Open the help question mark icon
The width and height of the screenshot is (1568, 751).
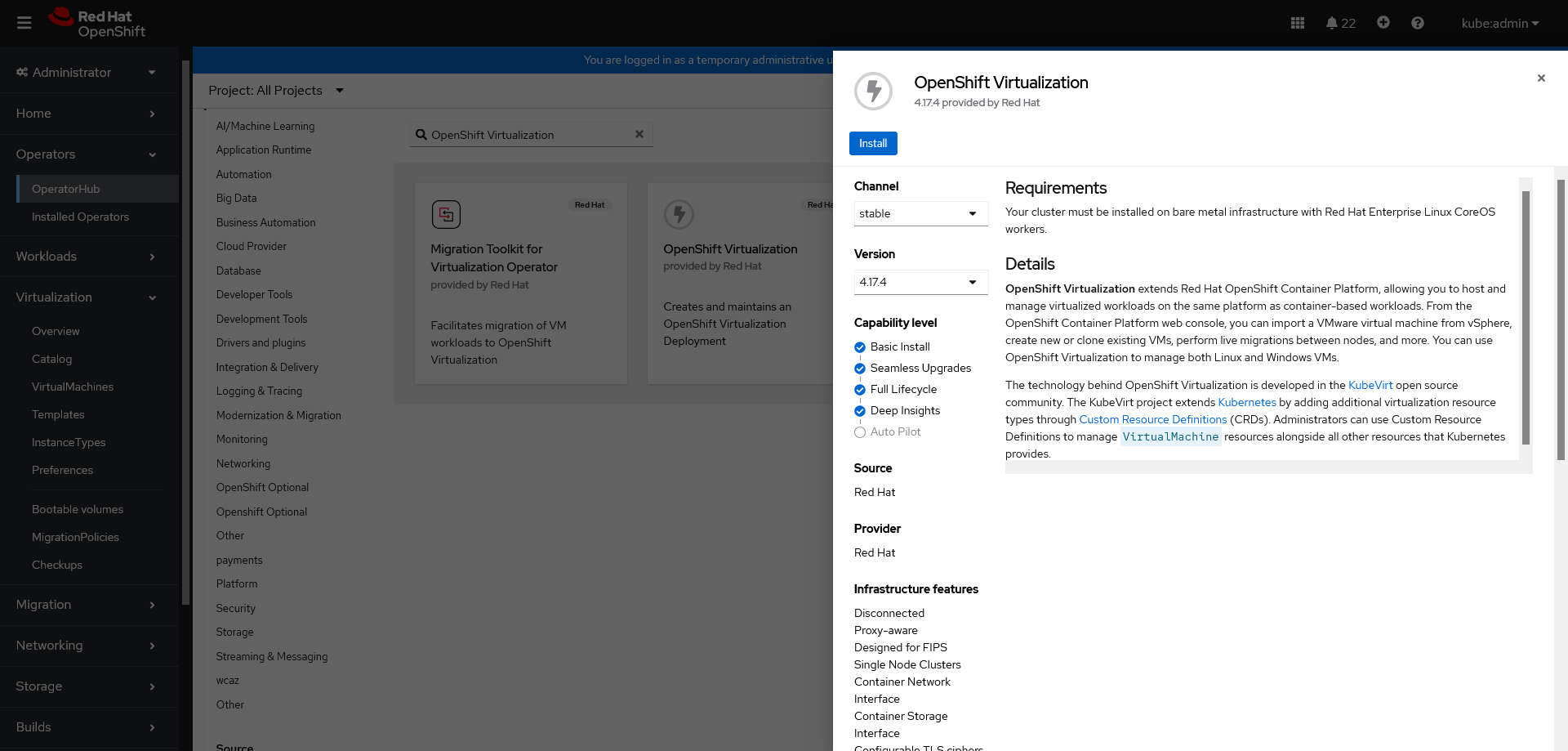(x=1418, y=23)
